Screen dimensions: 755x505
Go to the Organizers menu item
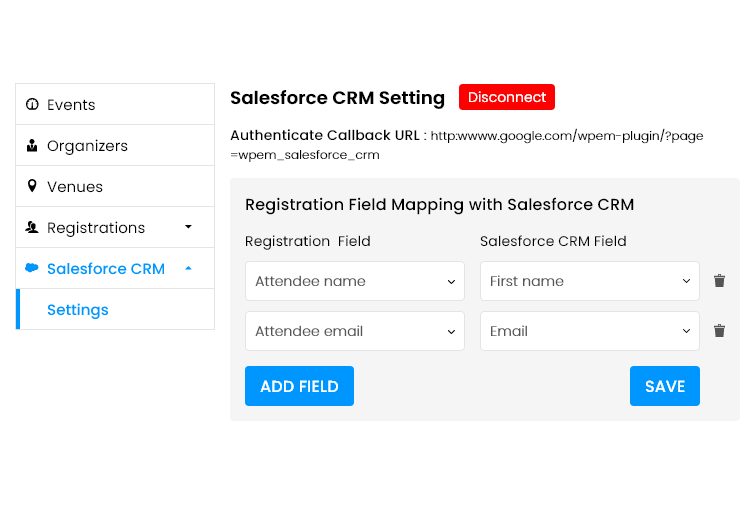[115, 145]
